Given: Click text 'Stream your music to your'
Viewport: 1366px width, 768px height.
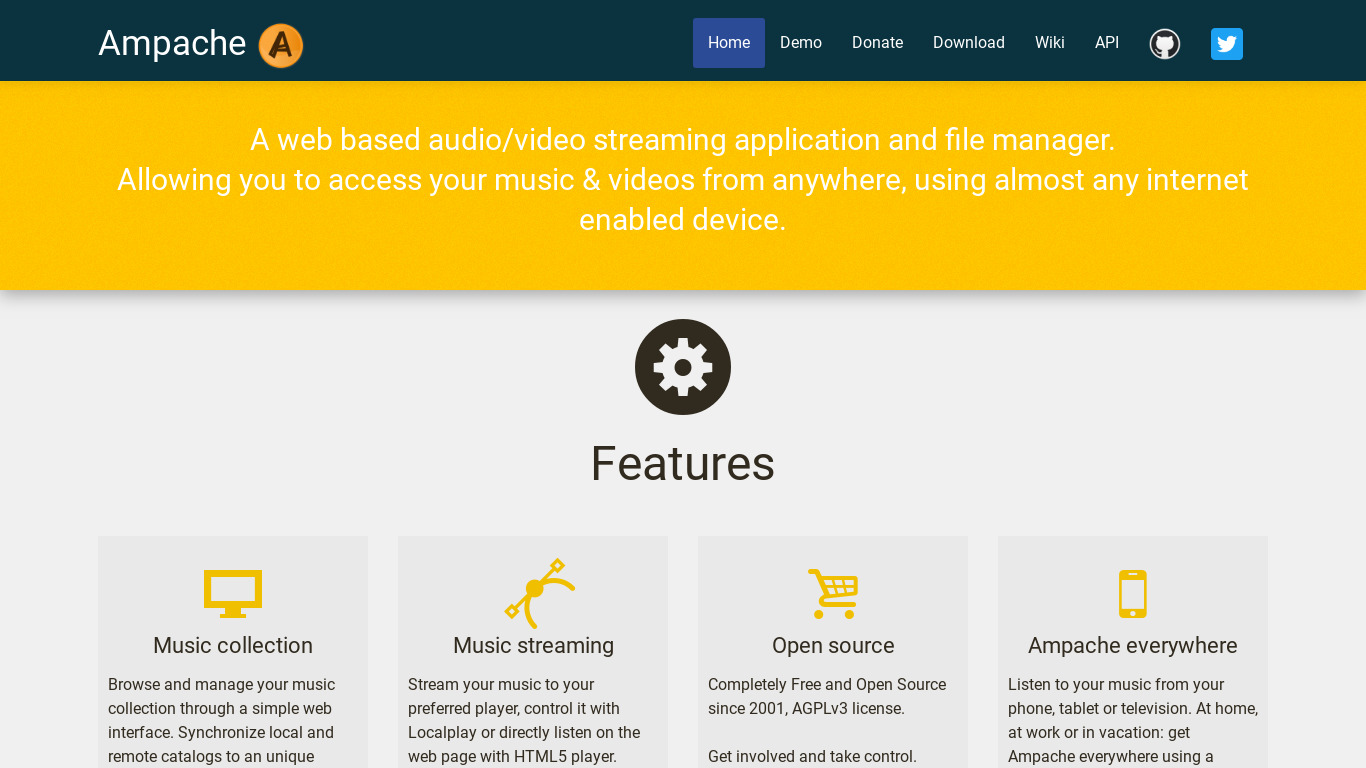Looking at the screenshot, I should 501,684.
